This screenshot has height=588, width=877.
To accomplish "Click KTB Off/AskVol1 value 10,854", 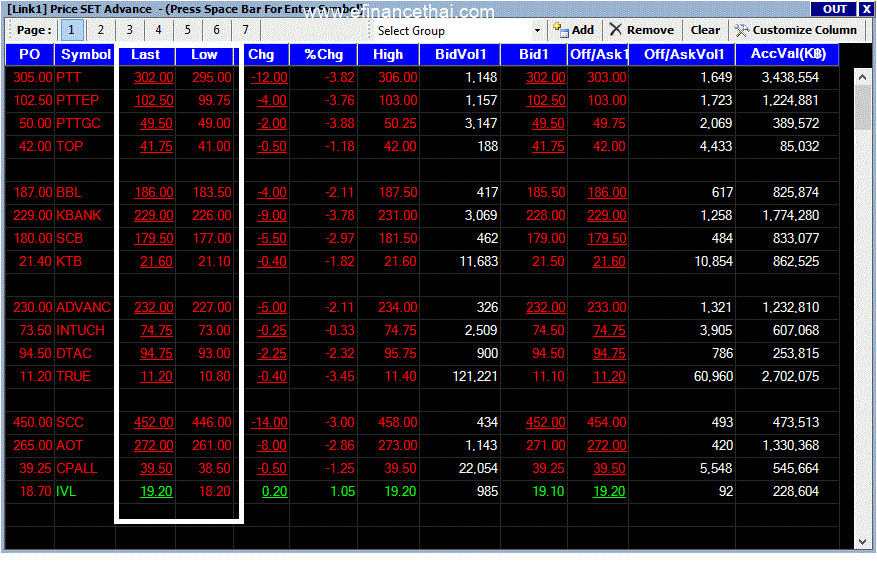I will click(713, 261).
